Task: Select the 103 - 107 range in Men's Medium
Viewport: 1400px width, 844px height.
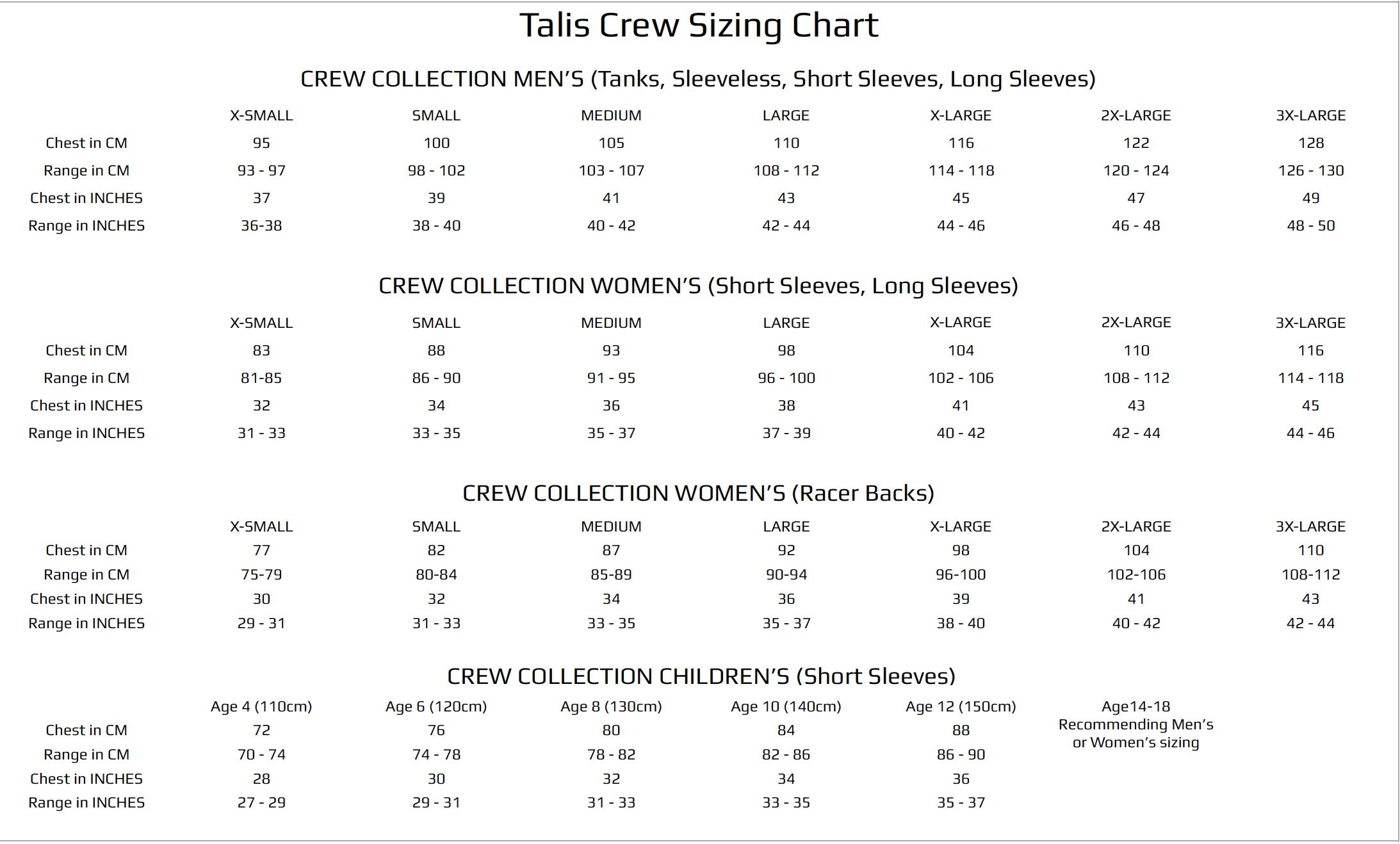Action: 611,170
